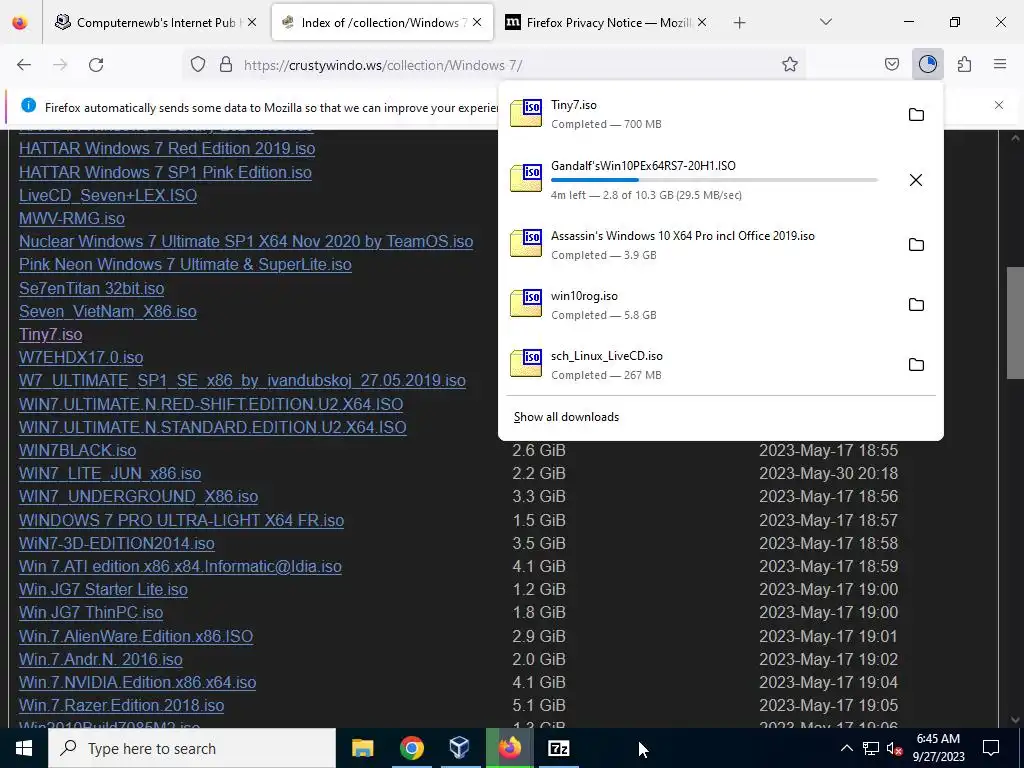1024x768 pixels.
Task: Switch to Index of /collection/Windows 7 tab
Action: (x=383, y=23)
